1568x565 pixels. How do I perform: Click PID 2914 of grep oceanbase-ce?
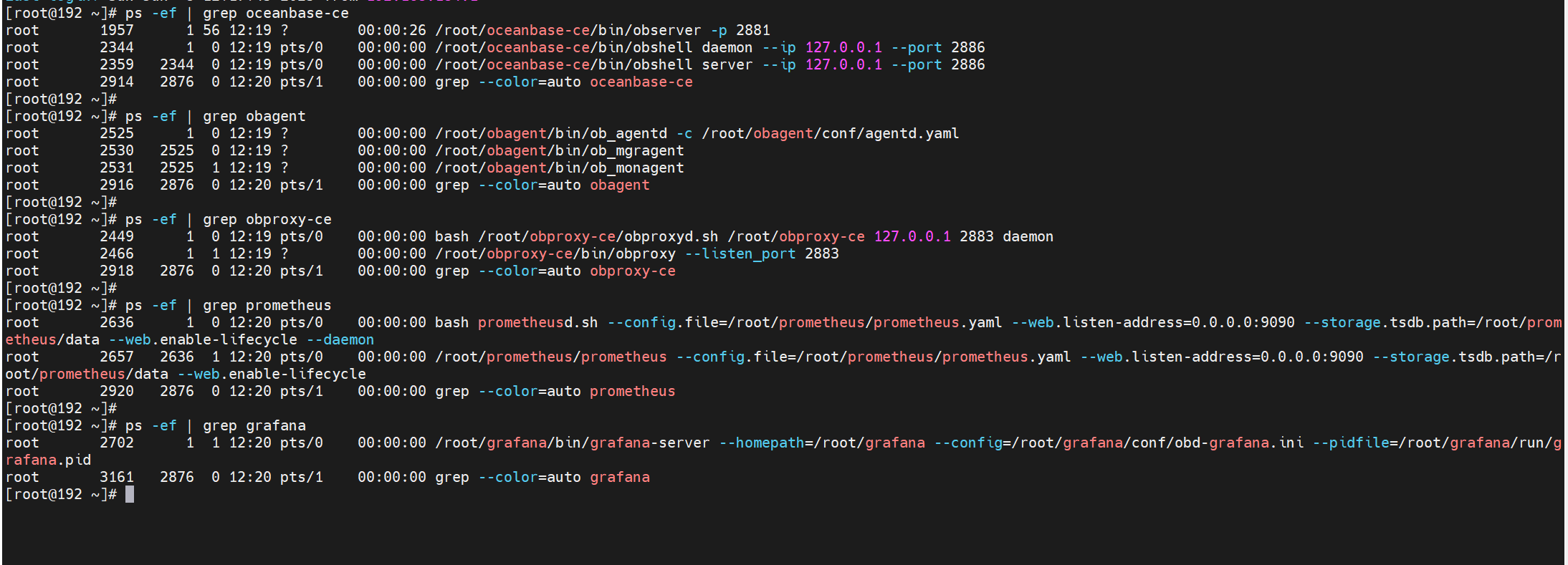pos(117,82)
